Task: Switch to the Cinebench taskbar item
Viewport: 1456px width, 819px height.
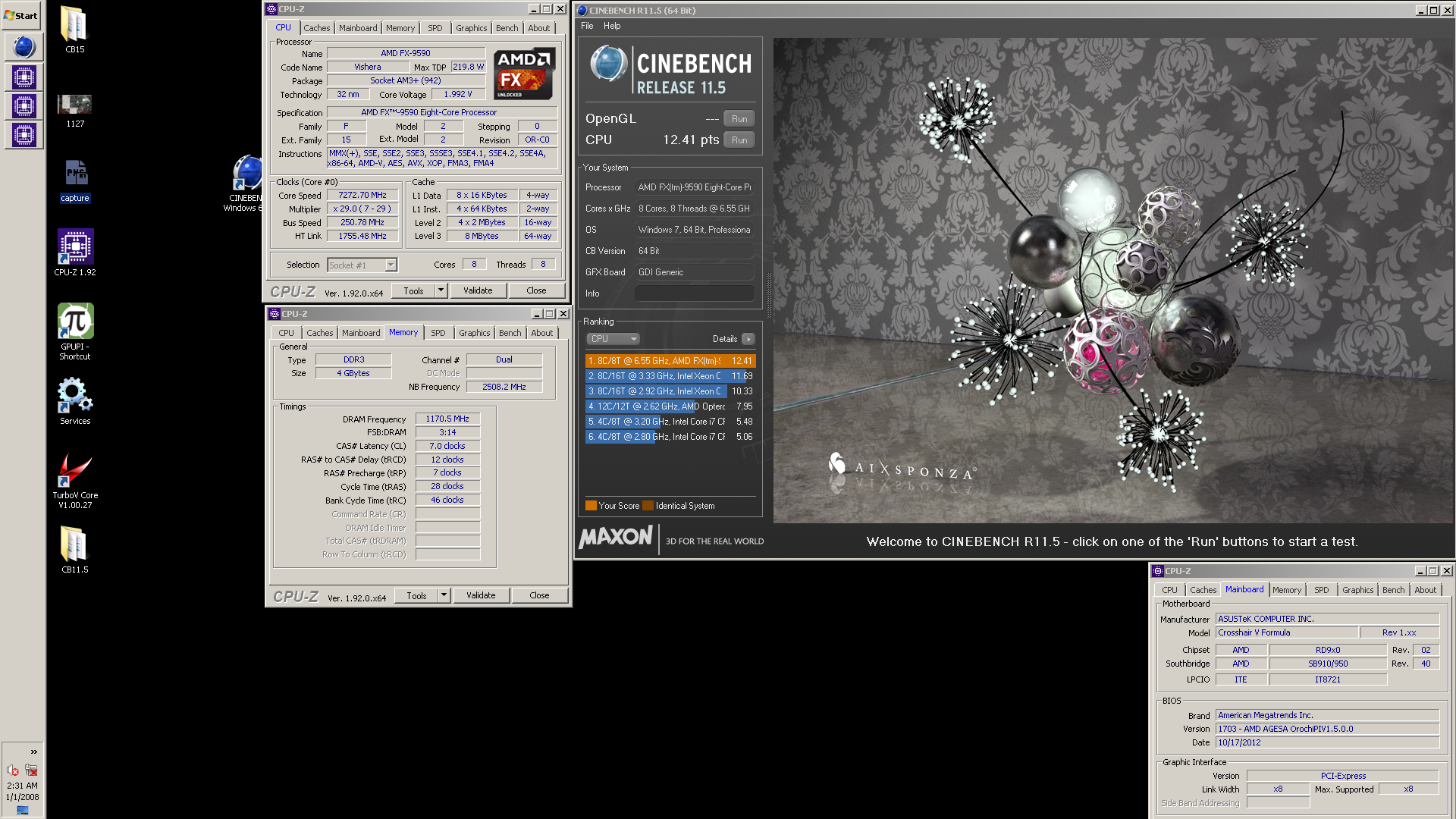Action: point(24,47)
